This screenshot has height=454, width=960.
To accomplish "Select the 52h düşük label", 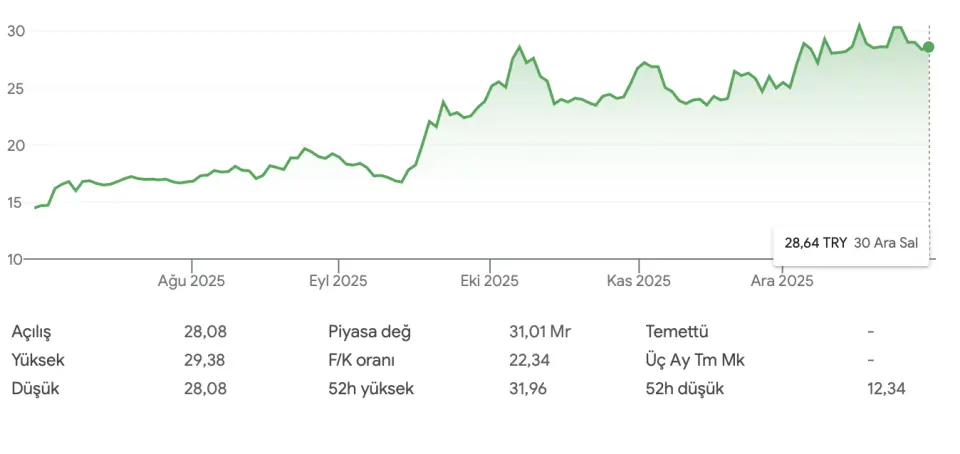I will pyautogui.click(x=685, y=388).
